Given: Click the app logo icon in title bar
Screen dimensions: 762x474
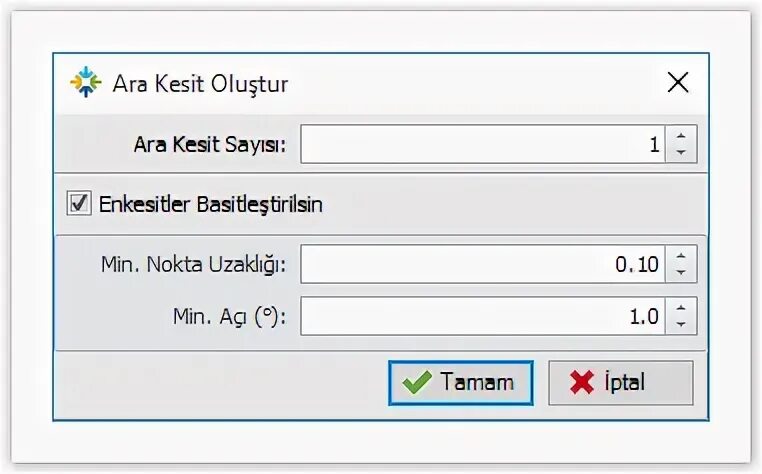Looking at the screenshot, I should click(85, 82).
